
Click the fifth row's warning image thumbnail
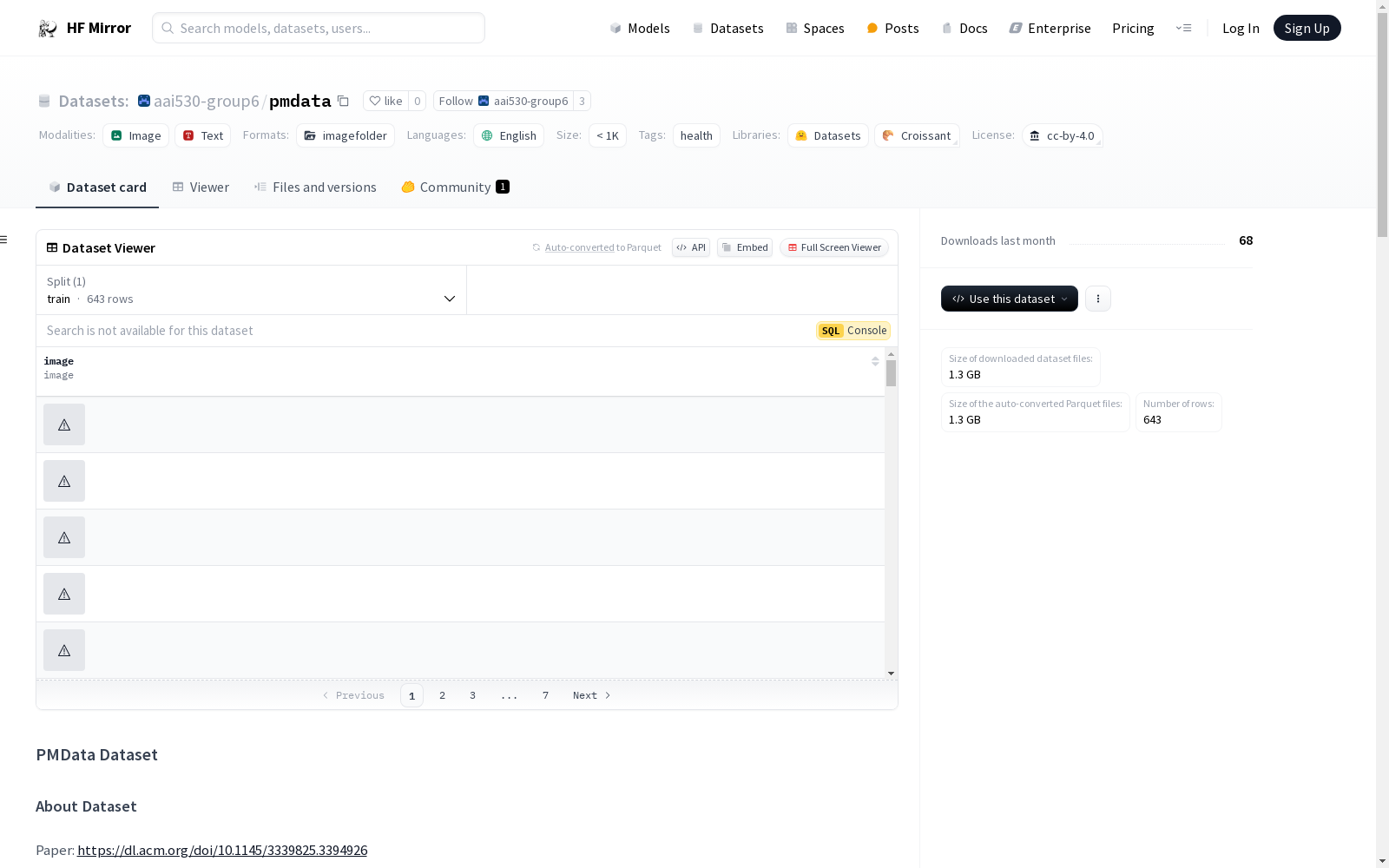point(64,650)
